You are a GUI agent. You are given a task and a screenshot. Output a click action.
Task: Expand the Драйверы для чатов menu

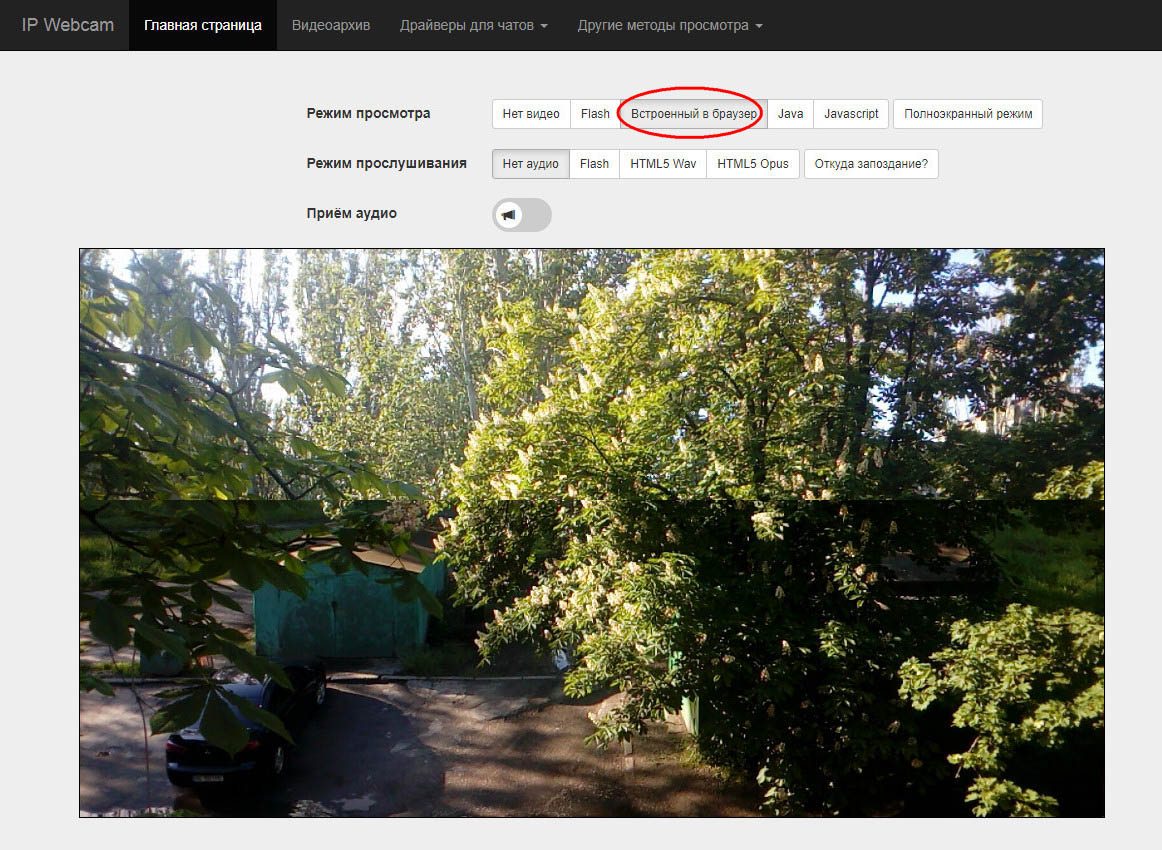point(474,25)
